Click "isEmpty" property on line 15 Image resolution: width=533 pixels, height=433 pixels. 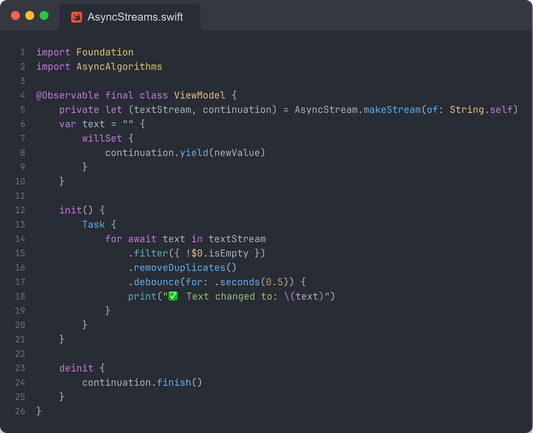pos(228,254)
